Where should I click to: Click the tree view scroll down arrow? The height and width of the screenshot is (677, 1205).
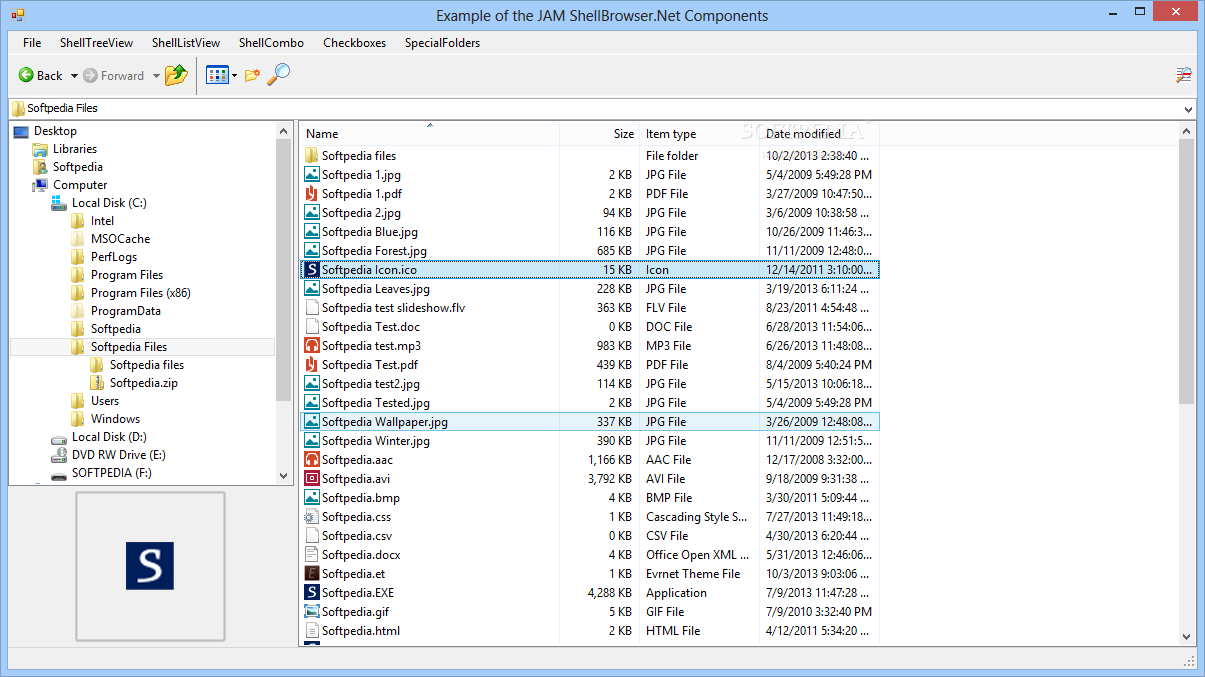(283, 476)
